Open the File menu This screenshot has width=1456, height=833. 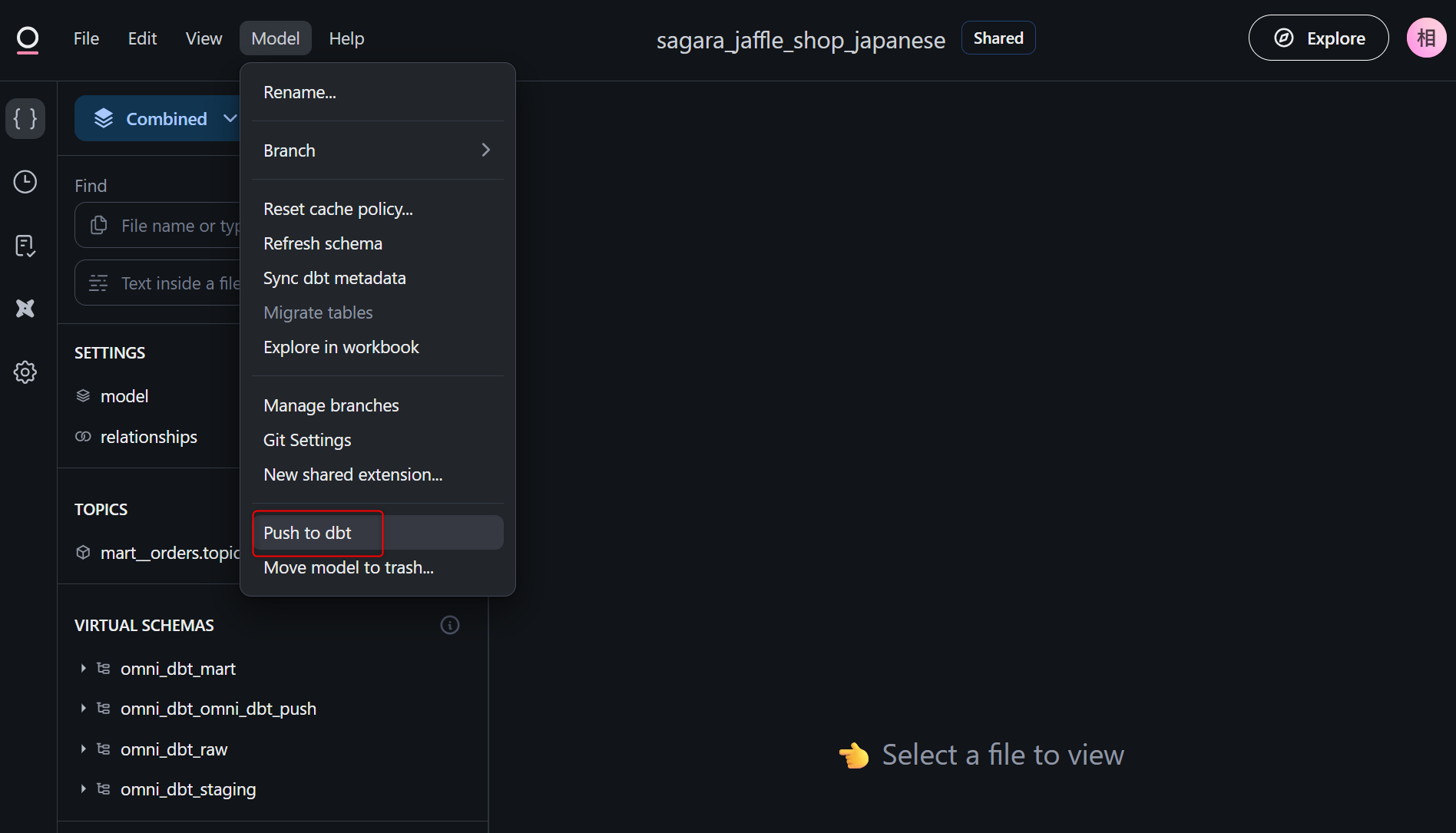[86, 38]
